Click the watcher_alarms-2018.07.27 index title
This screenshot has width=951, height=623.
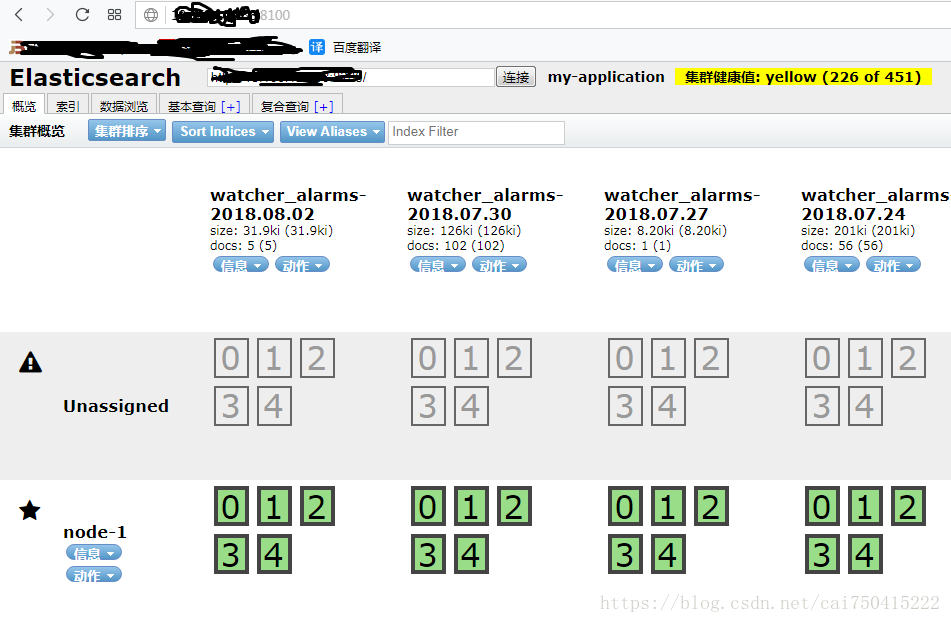pyautogui.click(x=682, y=204)
